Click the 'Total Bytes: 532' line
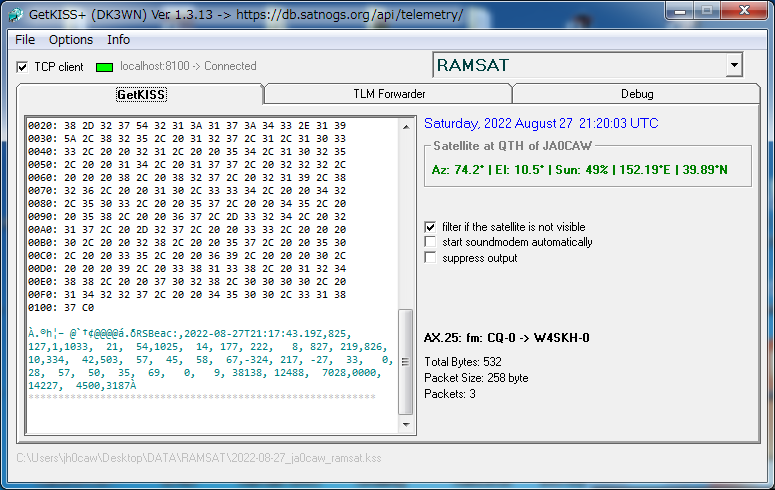775x490 pixels. pyautogui.click(x=463, y=362)
